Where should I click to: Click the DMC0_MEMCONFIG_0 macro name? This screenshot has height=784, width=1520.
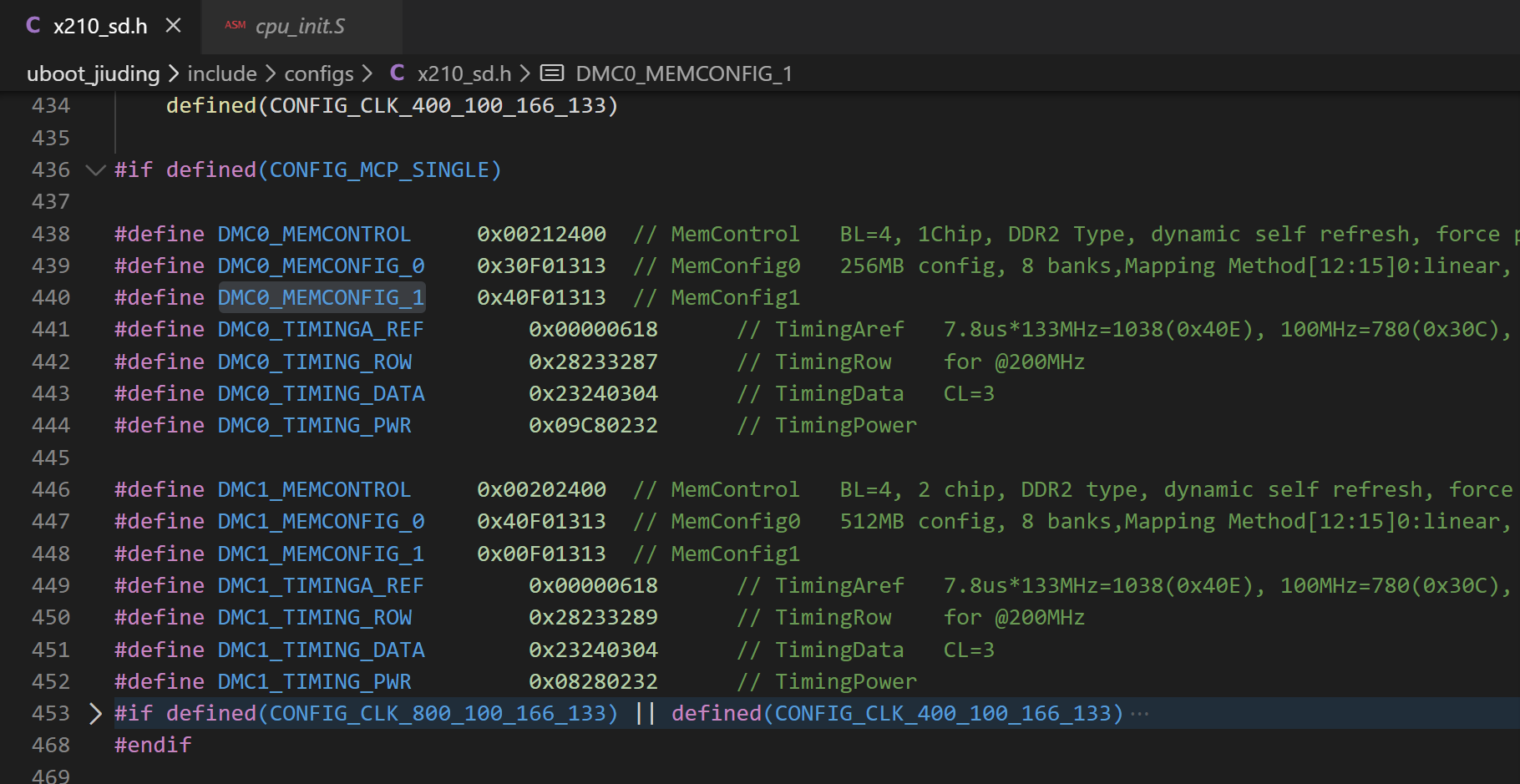point(322,266)
